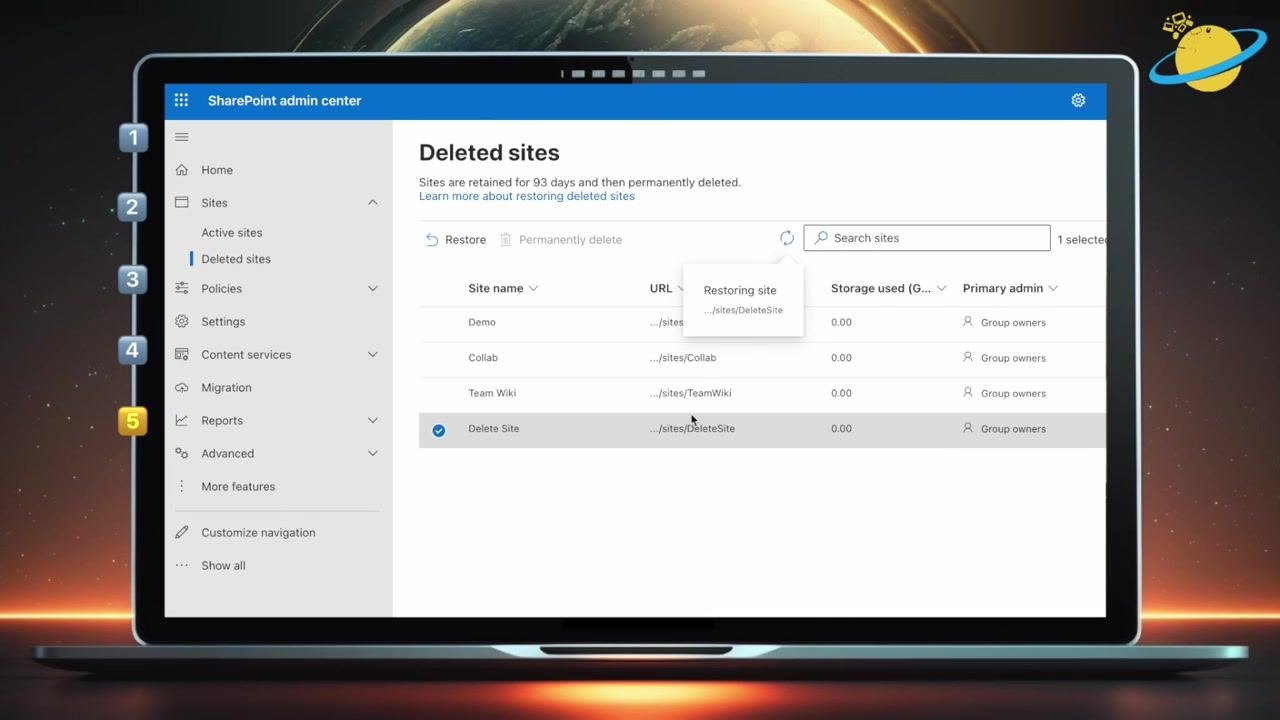Viewport: 1280px width, 720px height.
Task: Click the .../sites/TeamWiki URL
Action: click(690, 393)
